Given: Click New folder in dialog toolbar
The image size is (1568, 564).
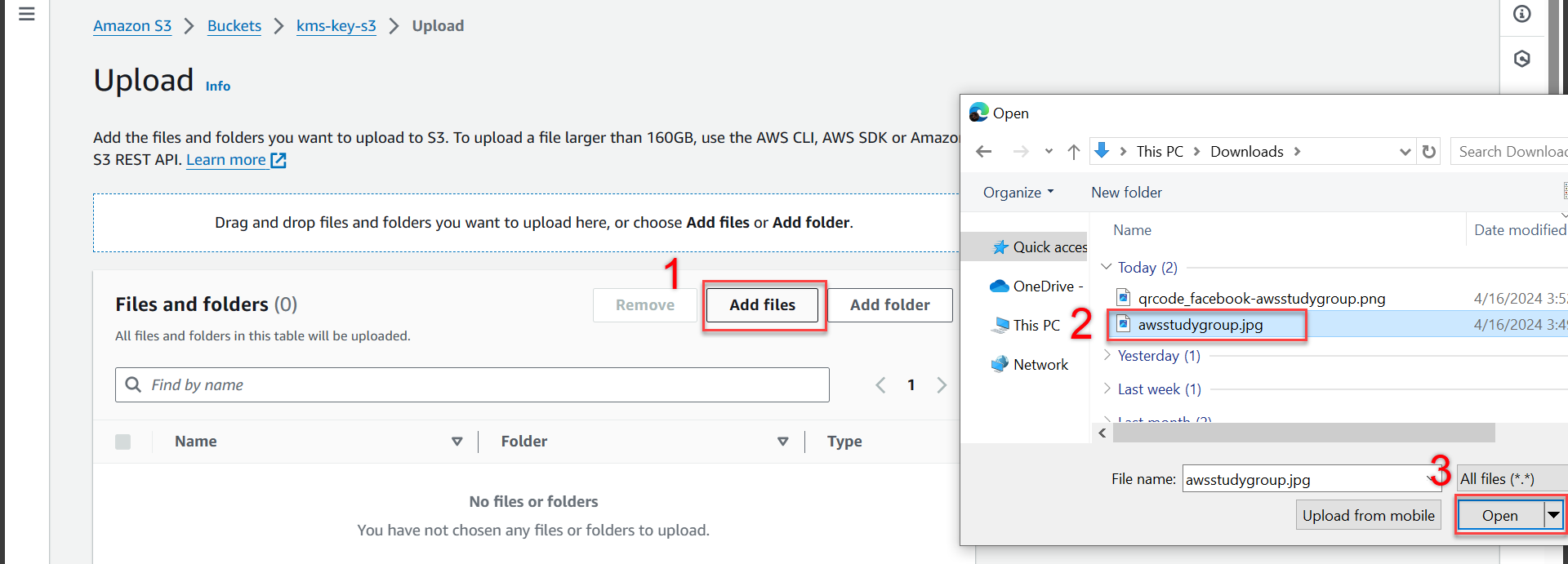Looking at the screenshot, I should (1126, 193).
